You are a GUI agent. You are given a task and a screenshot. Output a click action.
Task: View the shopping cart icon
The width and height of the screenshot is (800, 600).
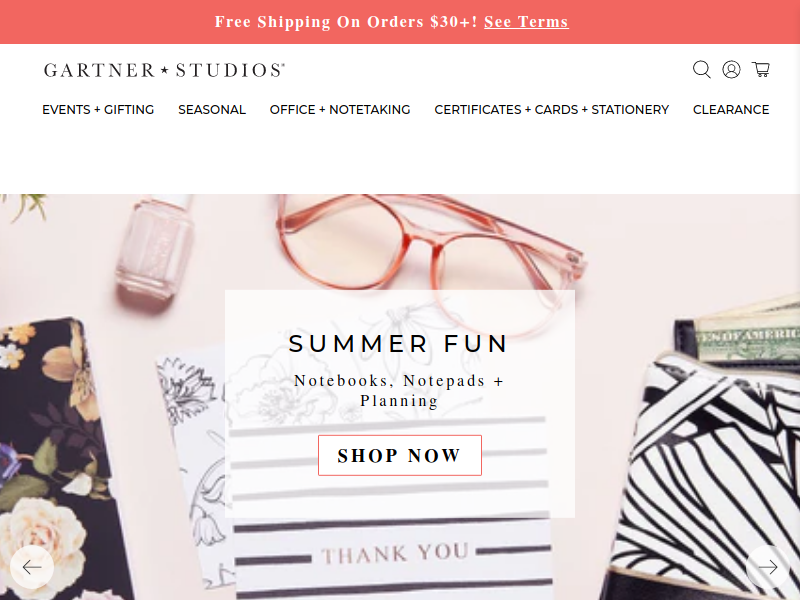click(761, 69)
